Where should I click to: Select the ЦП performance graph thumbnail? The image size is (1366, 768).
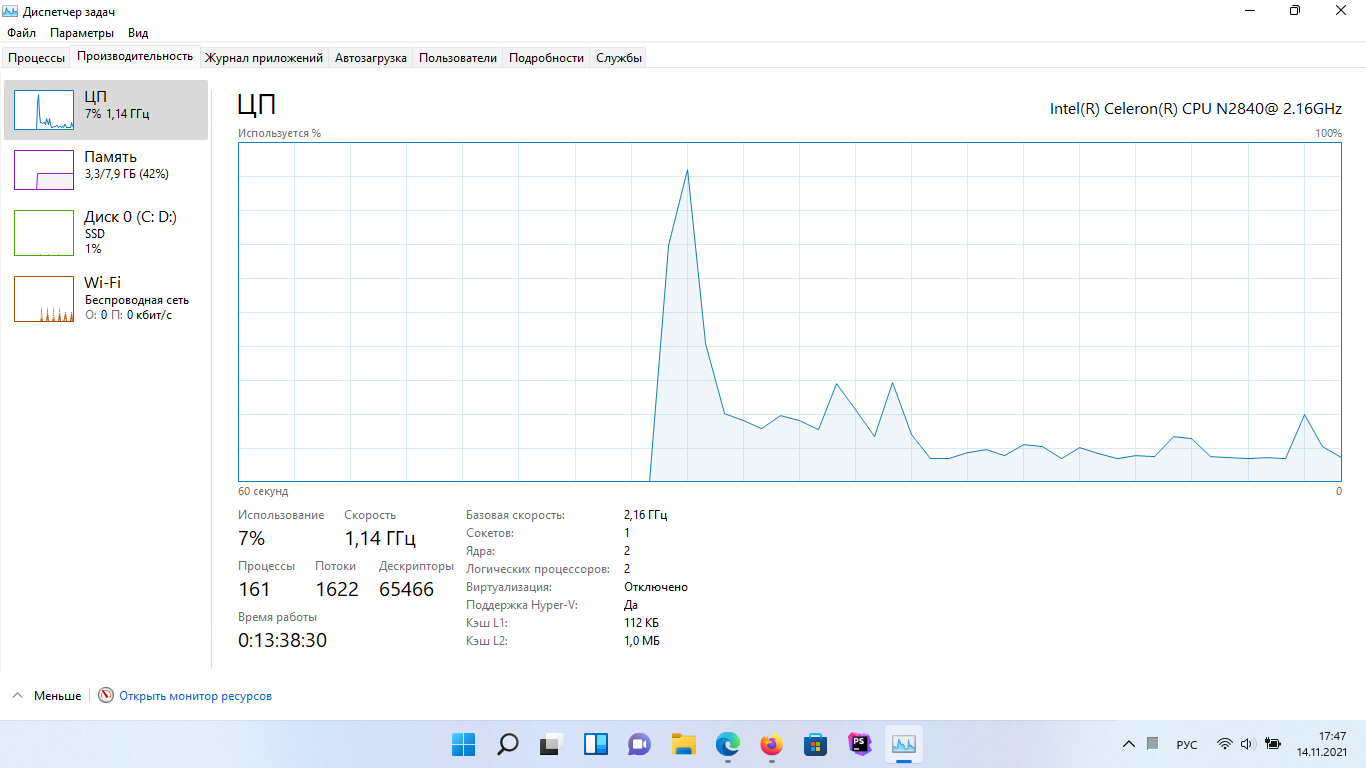pos(44,110)
